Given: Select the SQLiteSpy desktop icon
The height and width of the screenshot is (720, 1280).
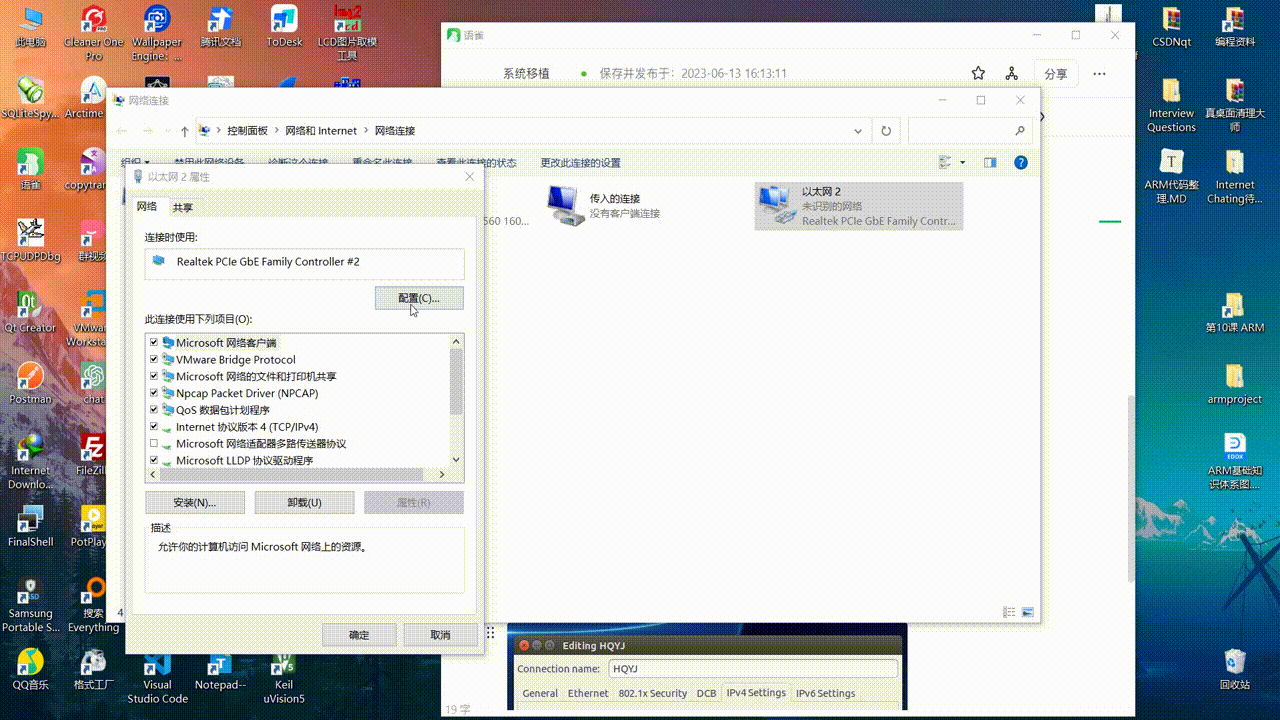Looking at the screenshot, I should coord(31,98).
